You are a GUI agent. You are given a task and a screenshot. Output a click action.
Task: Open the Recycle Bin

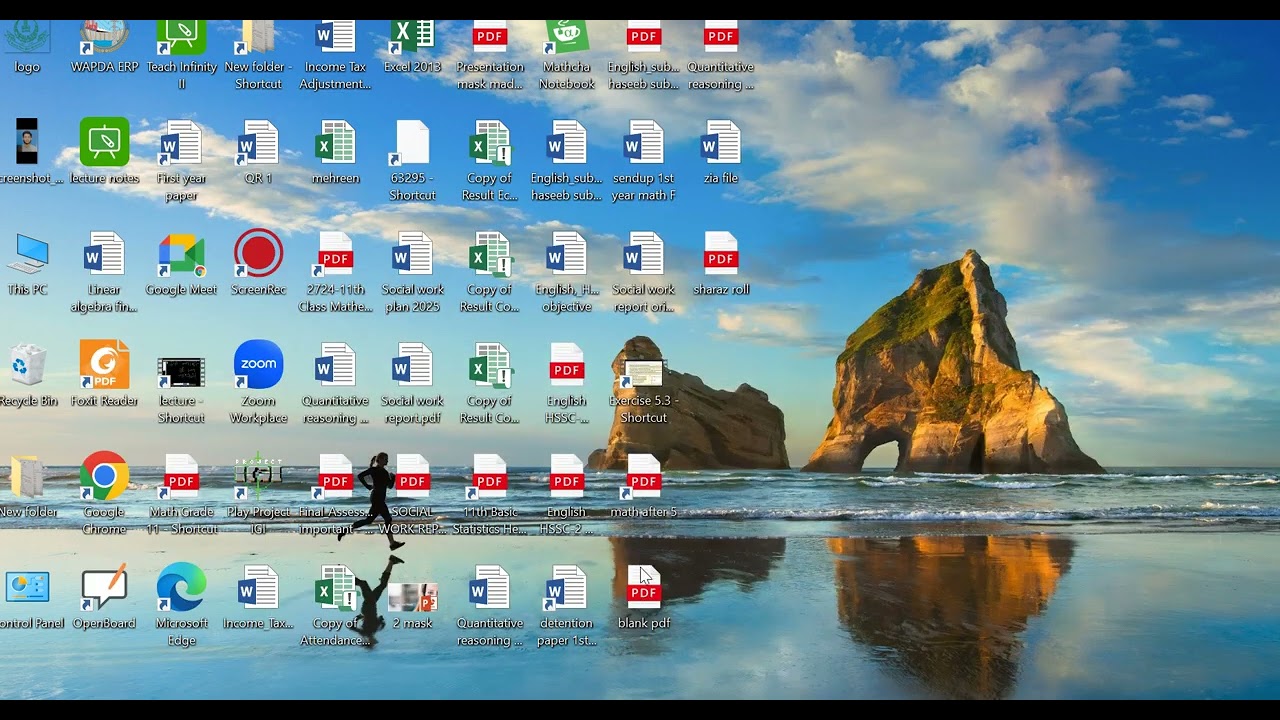pos(27,374)
